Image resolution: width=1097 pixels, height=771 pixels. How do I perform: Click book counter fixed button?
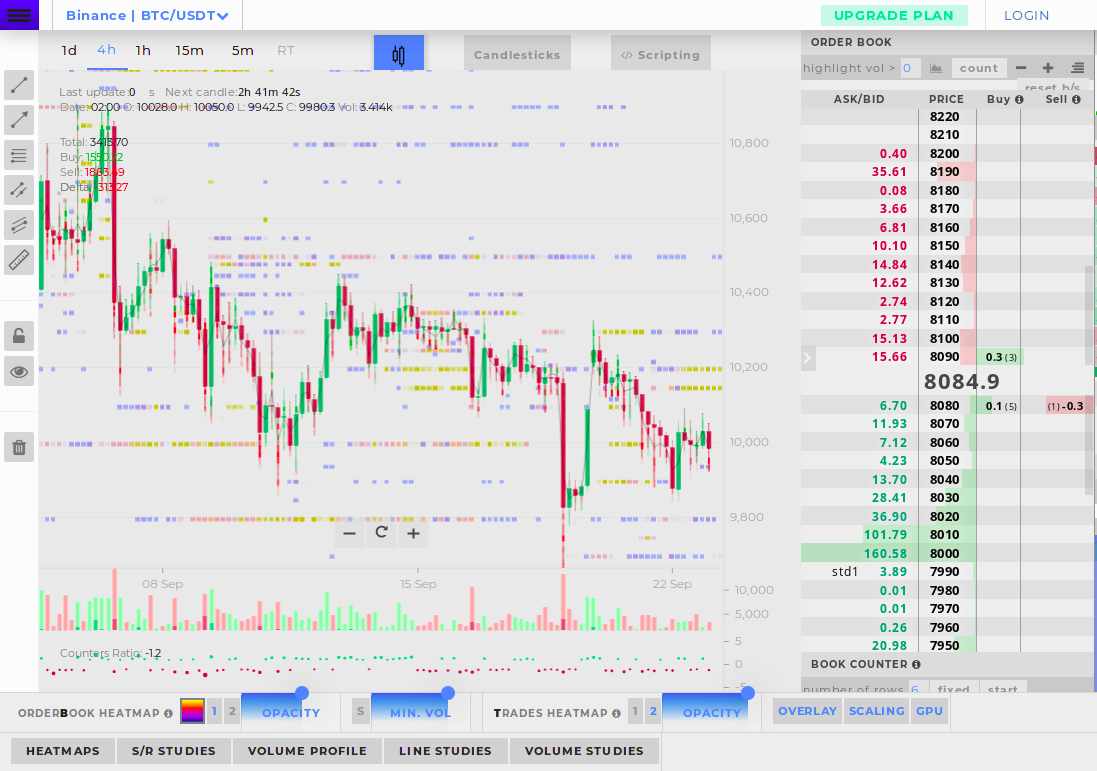(x=954, y=688)
